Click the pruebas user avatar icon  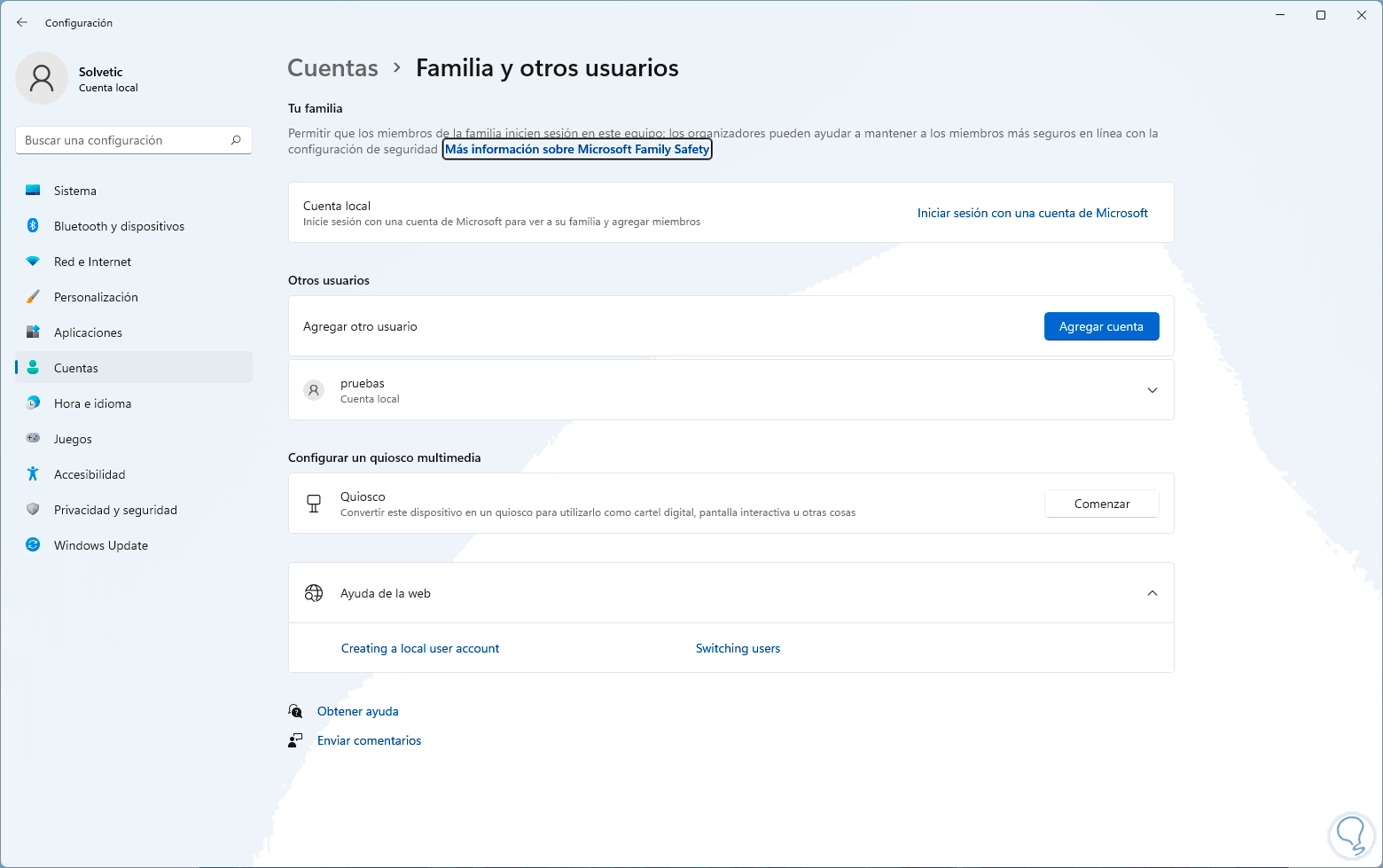(314, 390)
